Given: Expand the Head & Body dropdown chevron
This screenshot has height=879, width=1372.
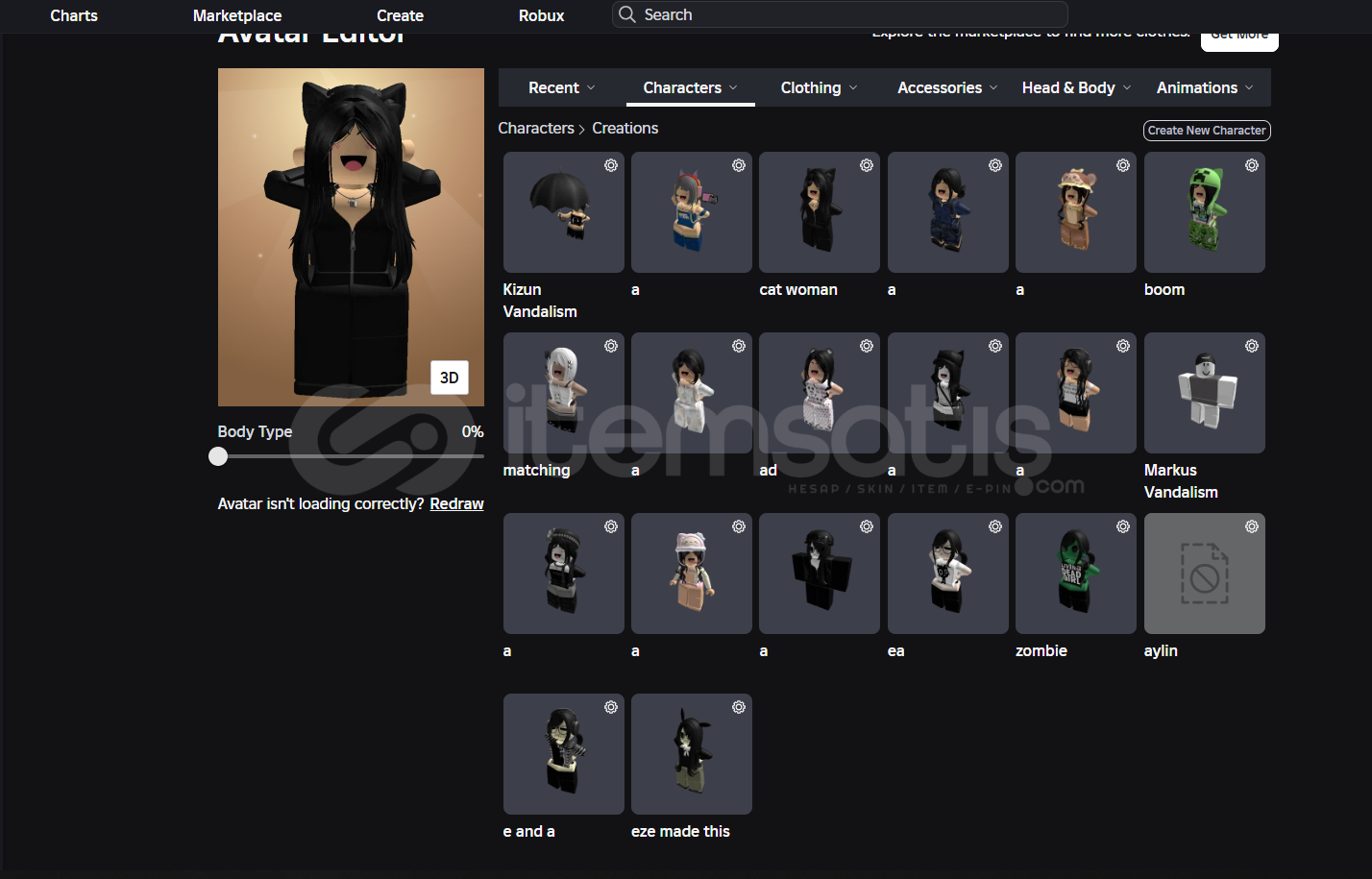Looking at the screenshot, I should click(1127, 87).
